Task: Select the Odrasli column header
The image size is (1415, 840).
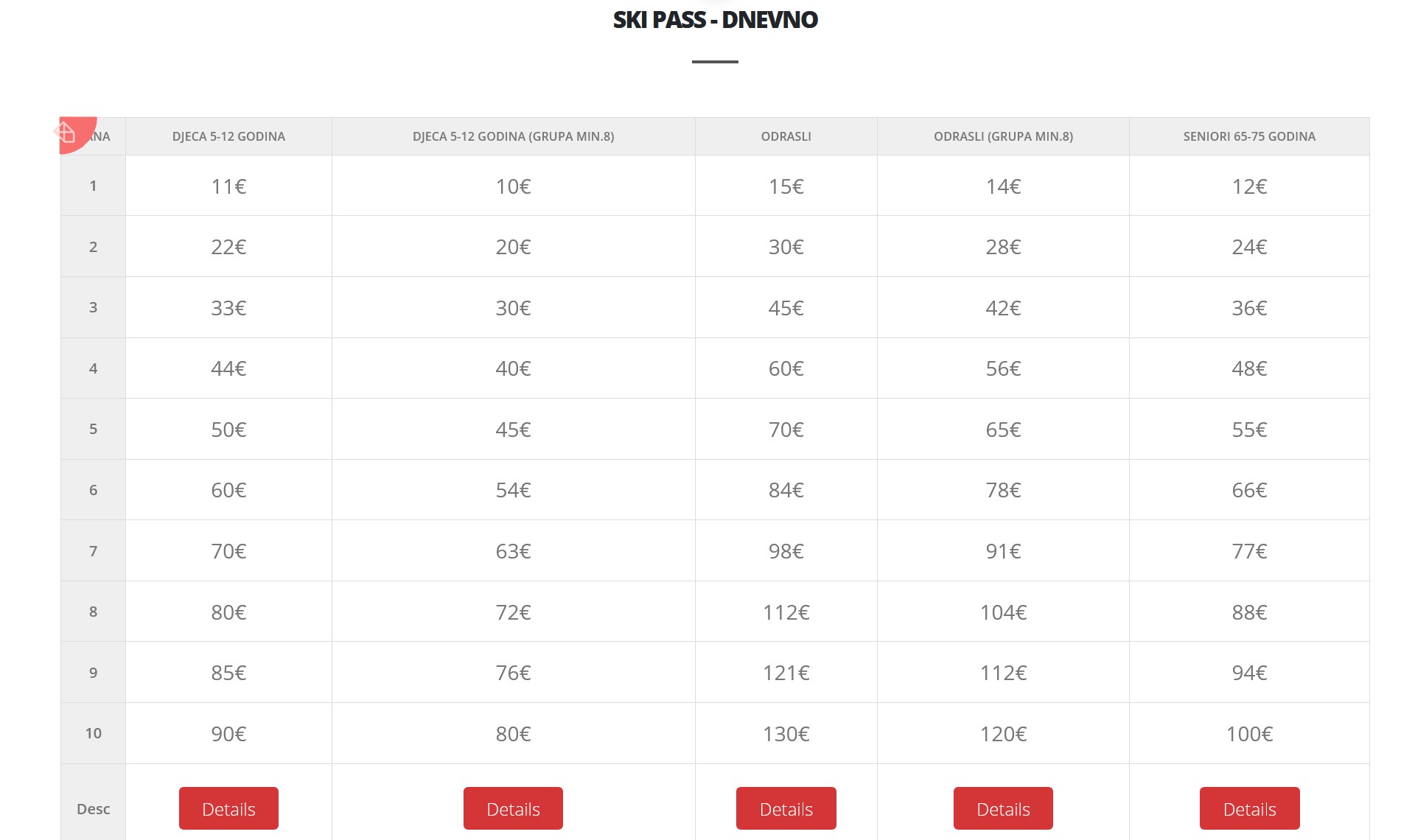Action: (786, 136)
